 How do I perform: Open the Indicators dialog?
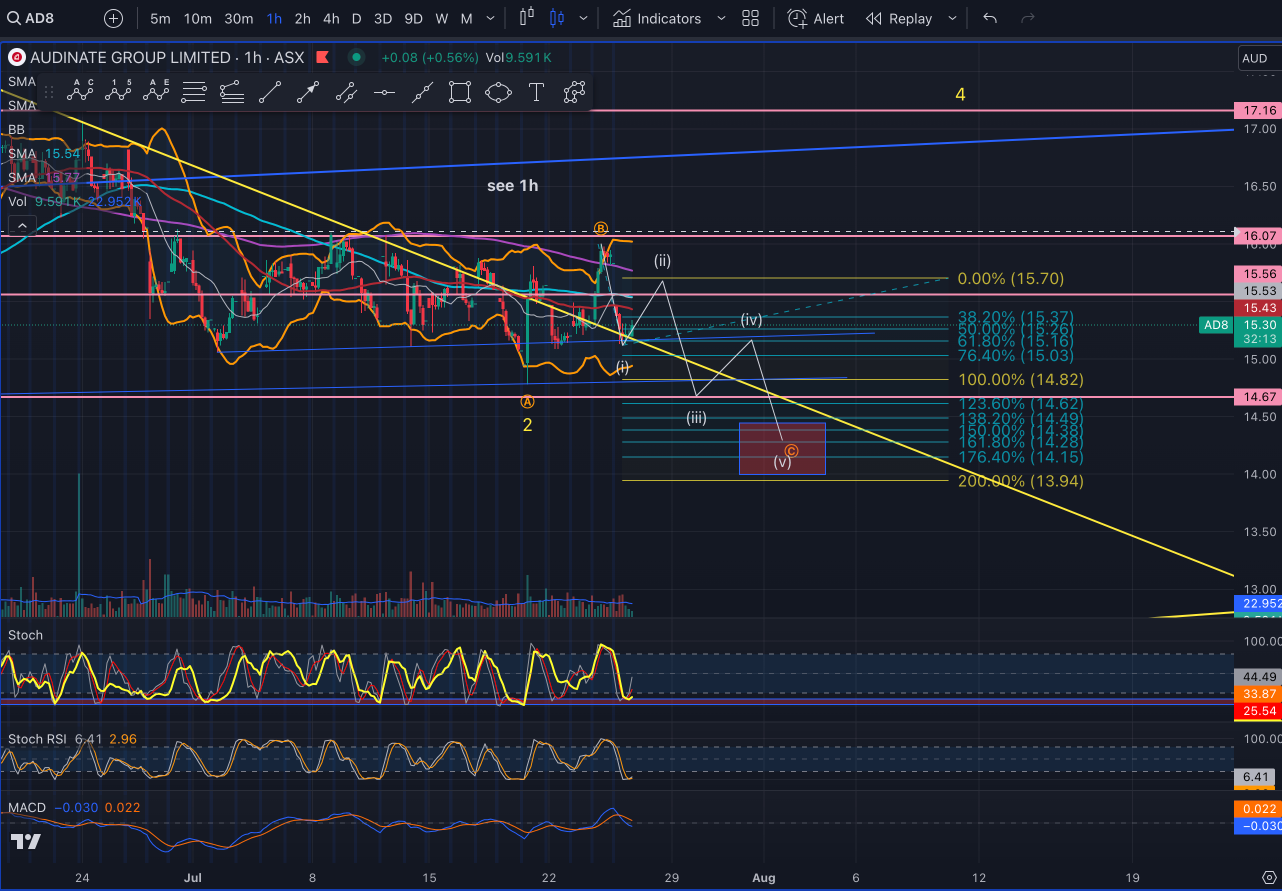657,18
